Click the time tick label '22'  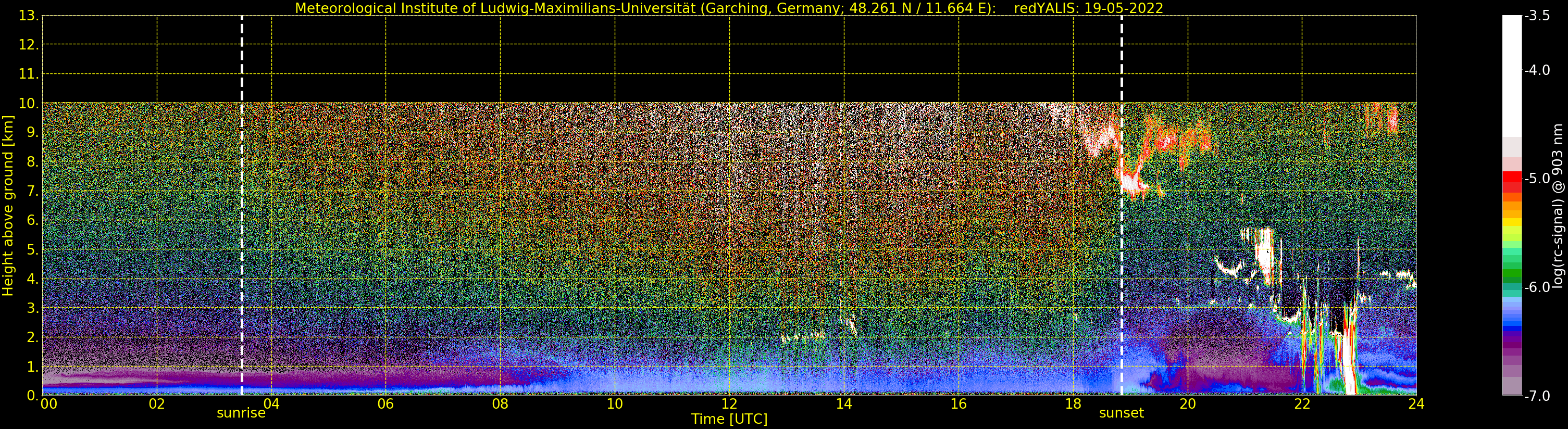[x=1302, y=404]
